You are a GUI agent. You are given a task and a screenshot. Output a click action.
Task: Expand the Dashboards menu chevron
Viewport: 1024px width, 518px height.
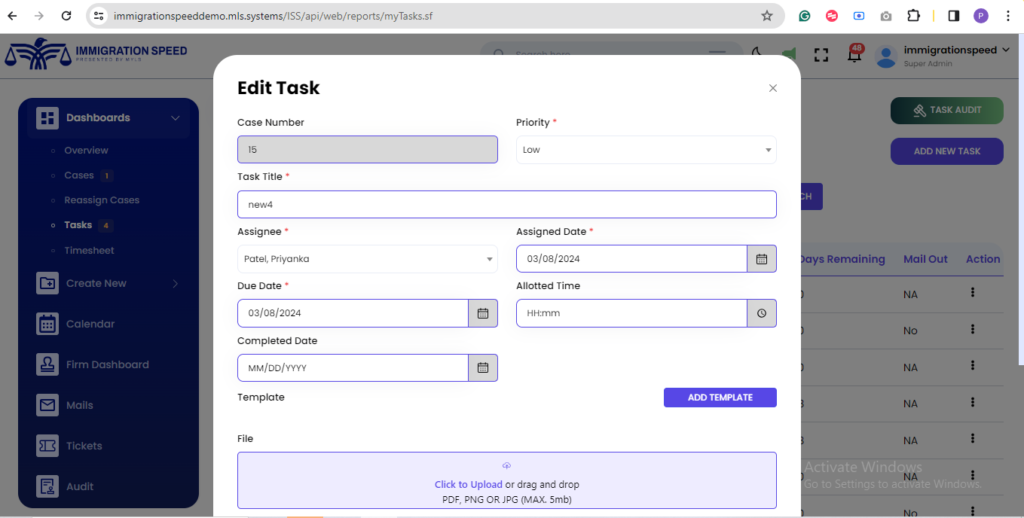pyautogui.click(x=175, y=118)
